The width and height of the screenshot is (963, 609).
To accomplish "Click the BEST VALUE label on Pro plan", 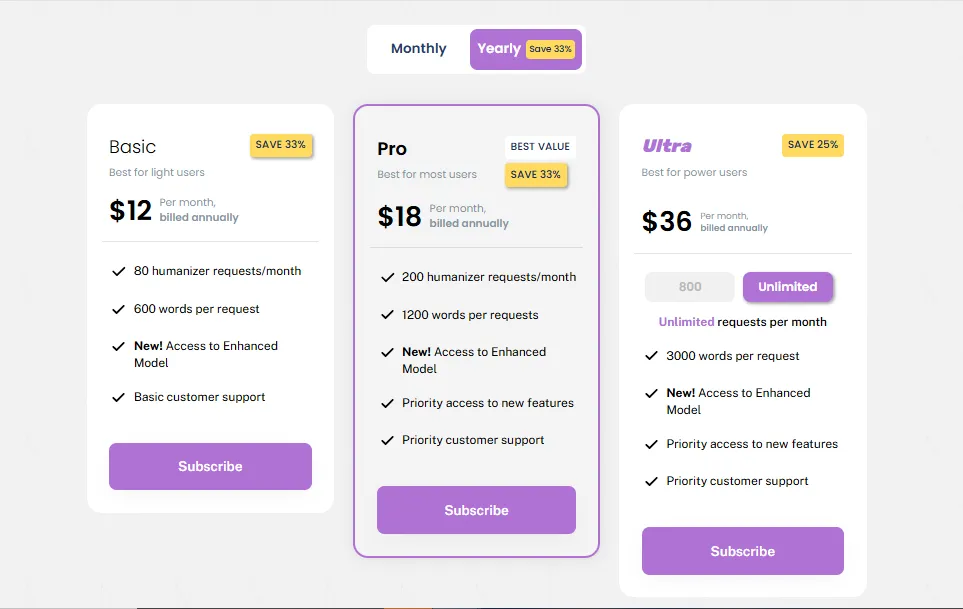I will pyautogui.click(x=541, y=146).
